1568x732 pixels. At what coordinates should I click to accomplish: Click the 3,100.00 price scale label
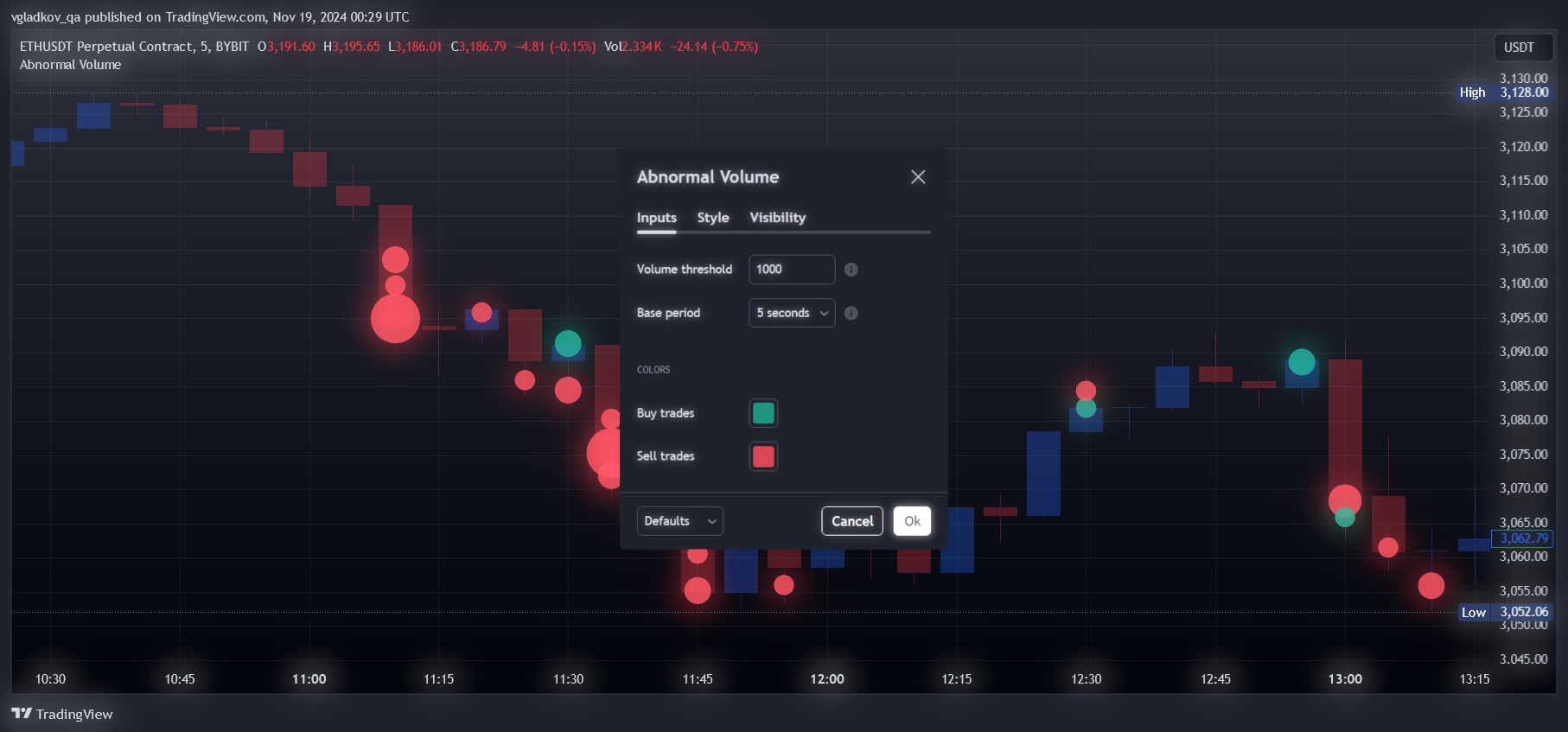pos(1523,283)
